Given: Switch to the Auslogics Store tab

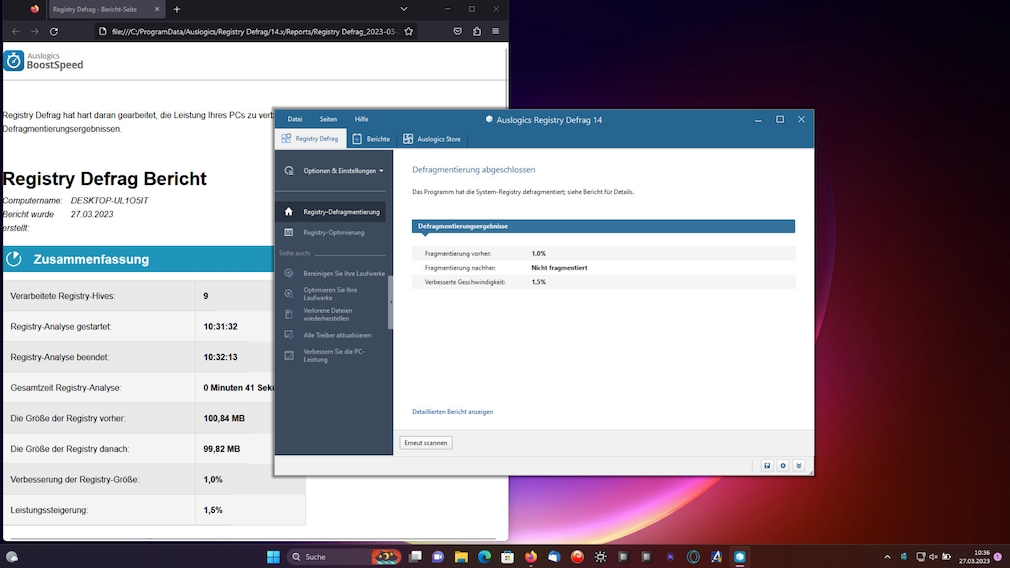Looking at the screenshot, I should [x=432, y=139].
